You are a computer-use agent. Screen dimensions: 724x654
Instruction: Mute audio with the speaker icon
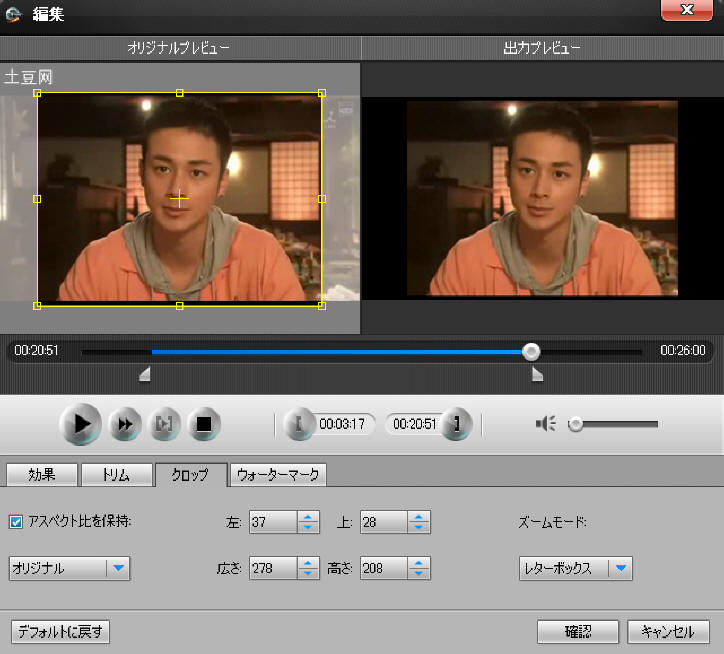click(546, 424)
